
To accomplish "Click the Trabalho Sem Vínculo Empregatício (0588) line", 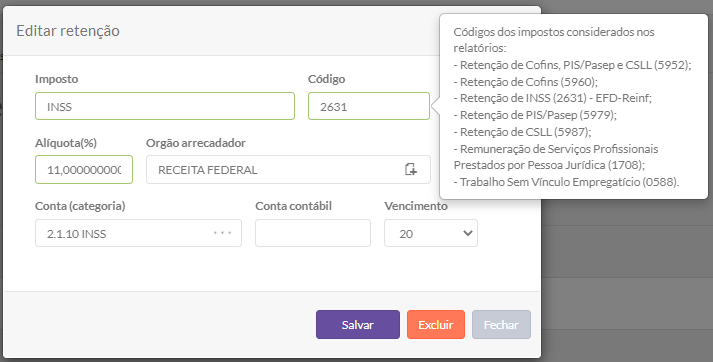I will pyautogui.click(x=566, y=182).
